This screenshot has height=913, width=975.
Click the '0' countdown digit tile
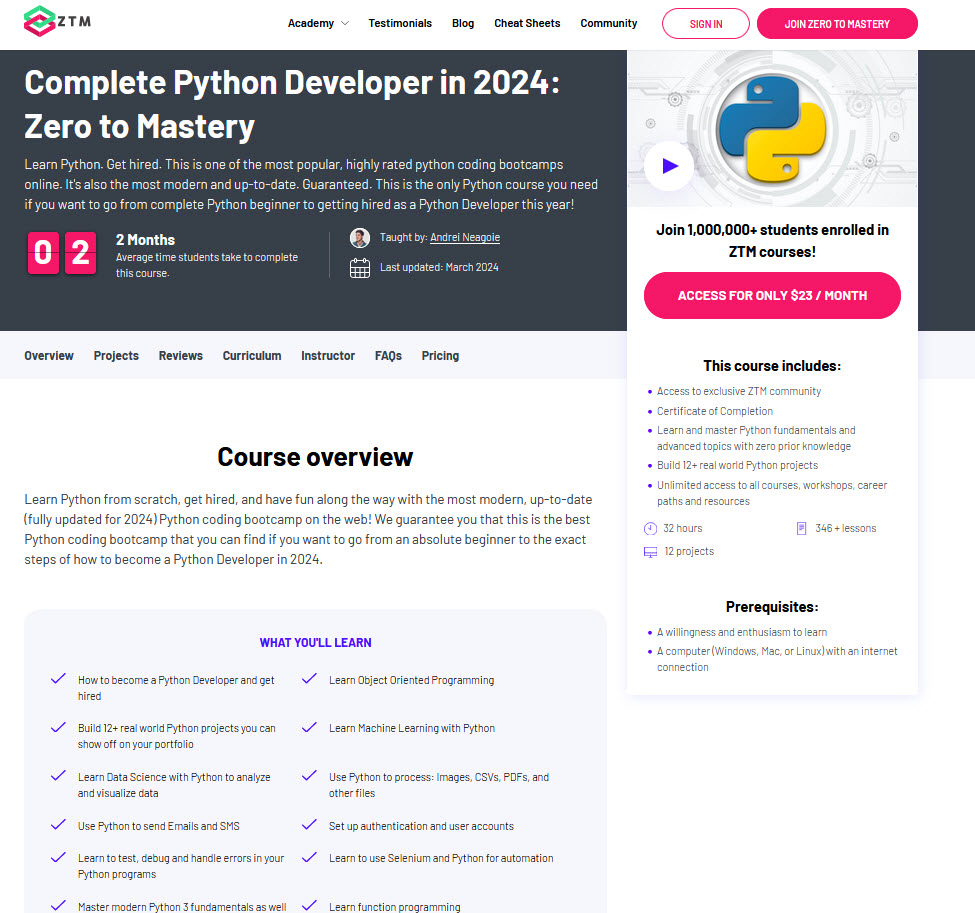pos(43,253)
